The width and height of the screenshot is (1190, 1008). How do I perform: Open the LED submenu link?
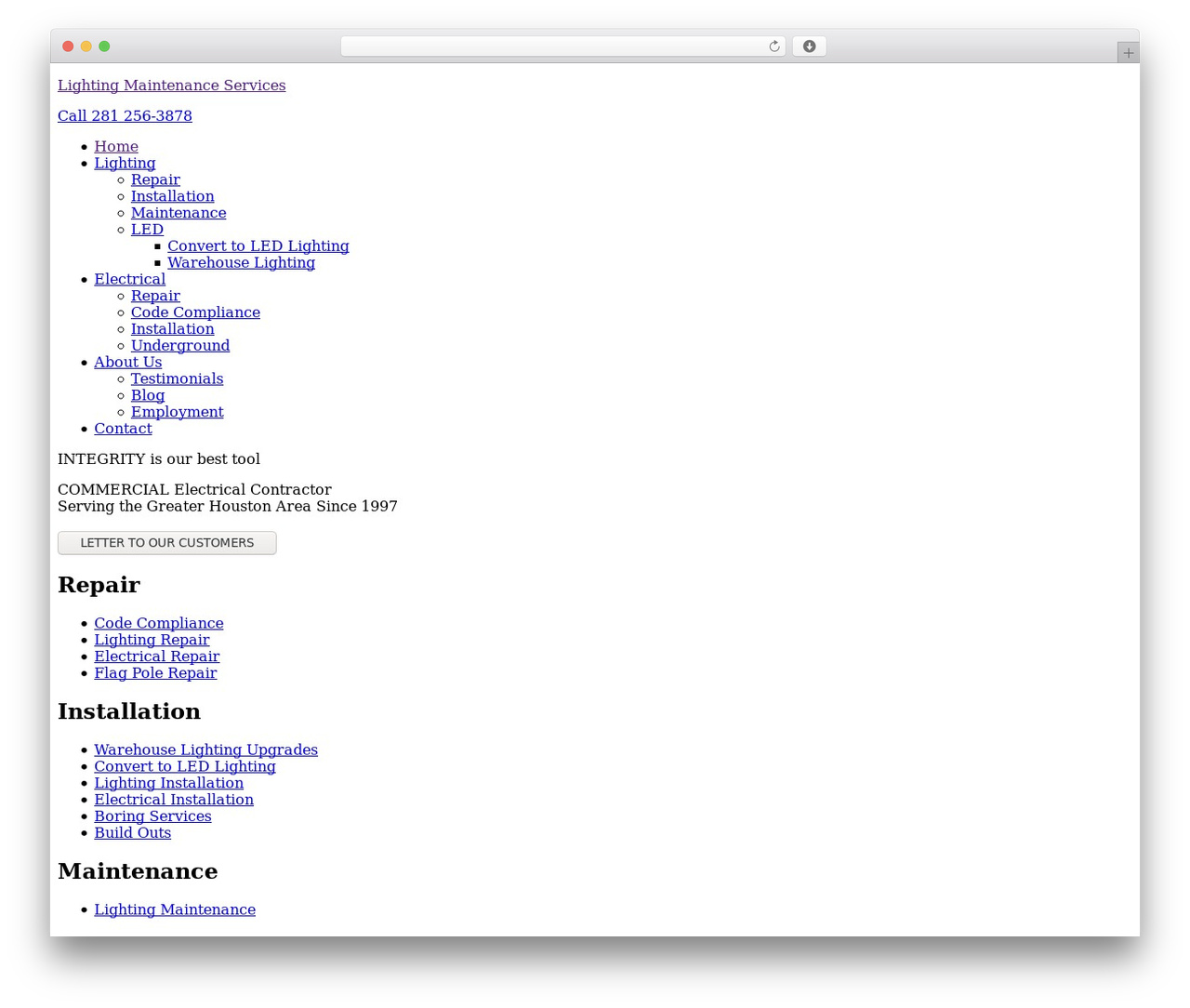point(147,230)
